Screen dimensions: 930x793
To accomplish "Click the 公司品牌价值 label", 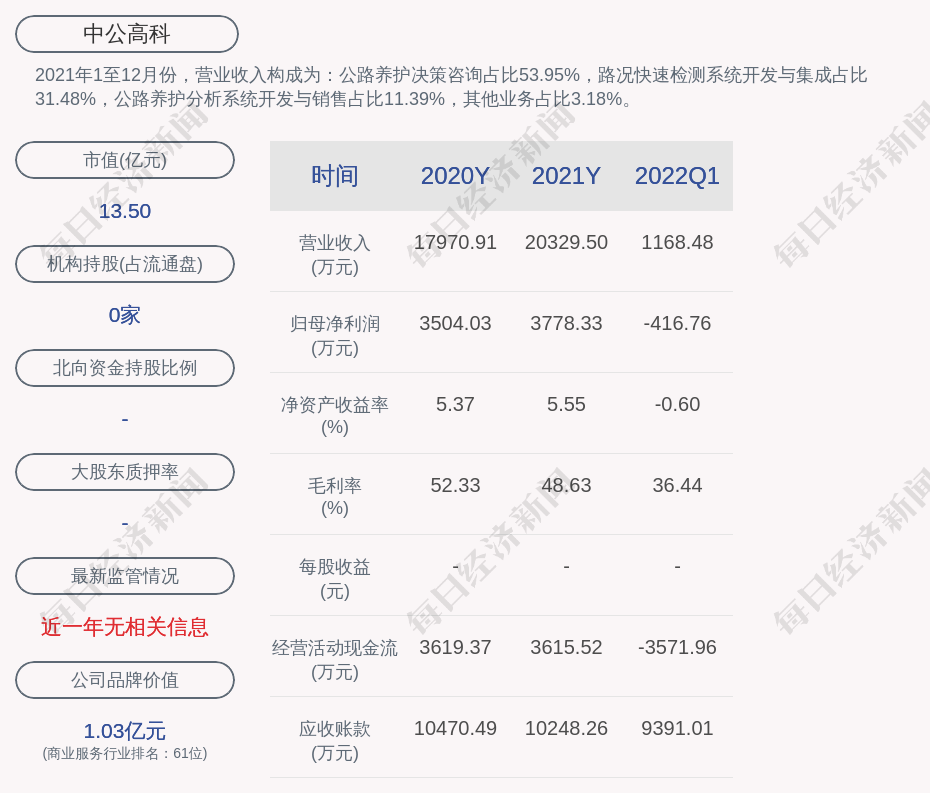I will point(125,680).
